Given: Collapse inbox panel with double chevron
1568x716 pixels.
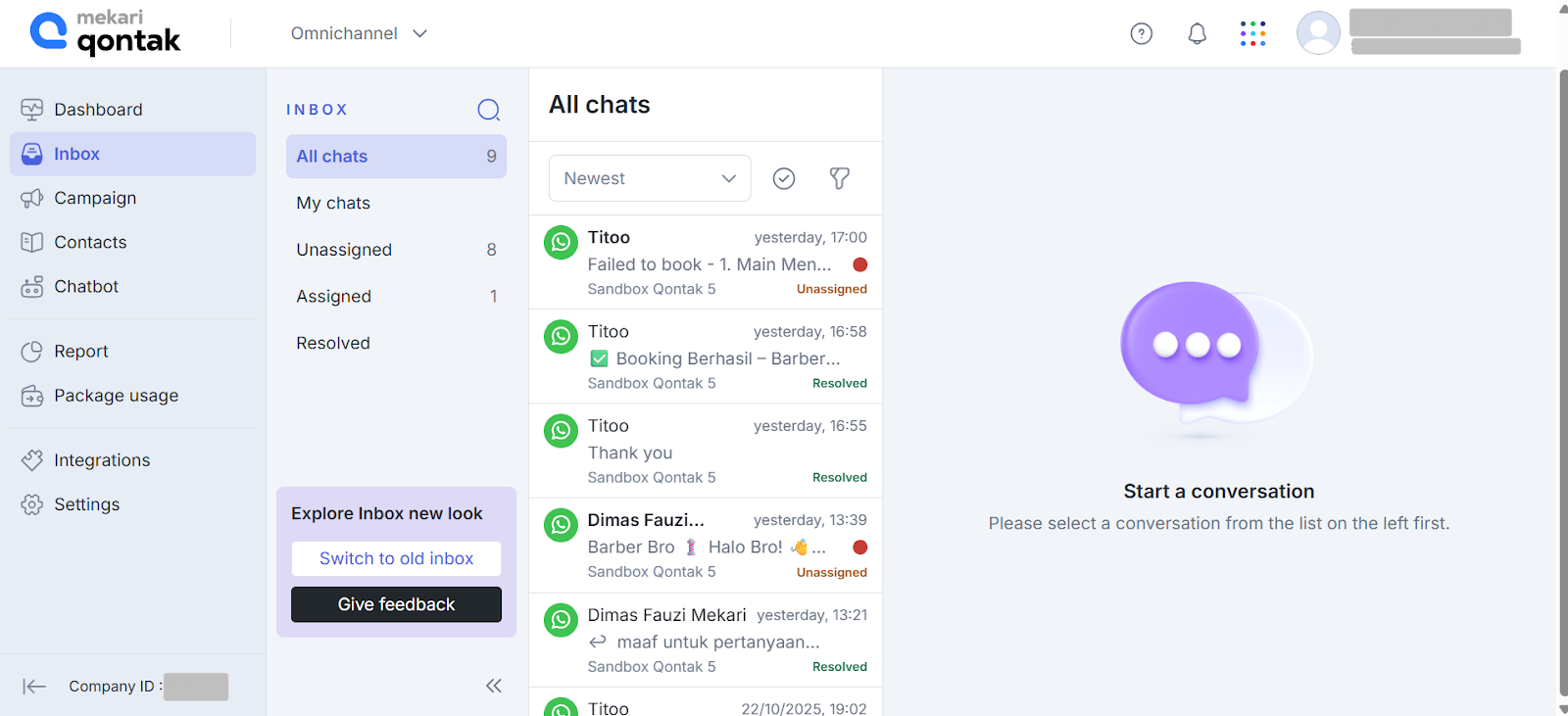Looking at the screenshot, I should click(x=494, y=686).
